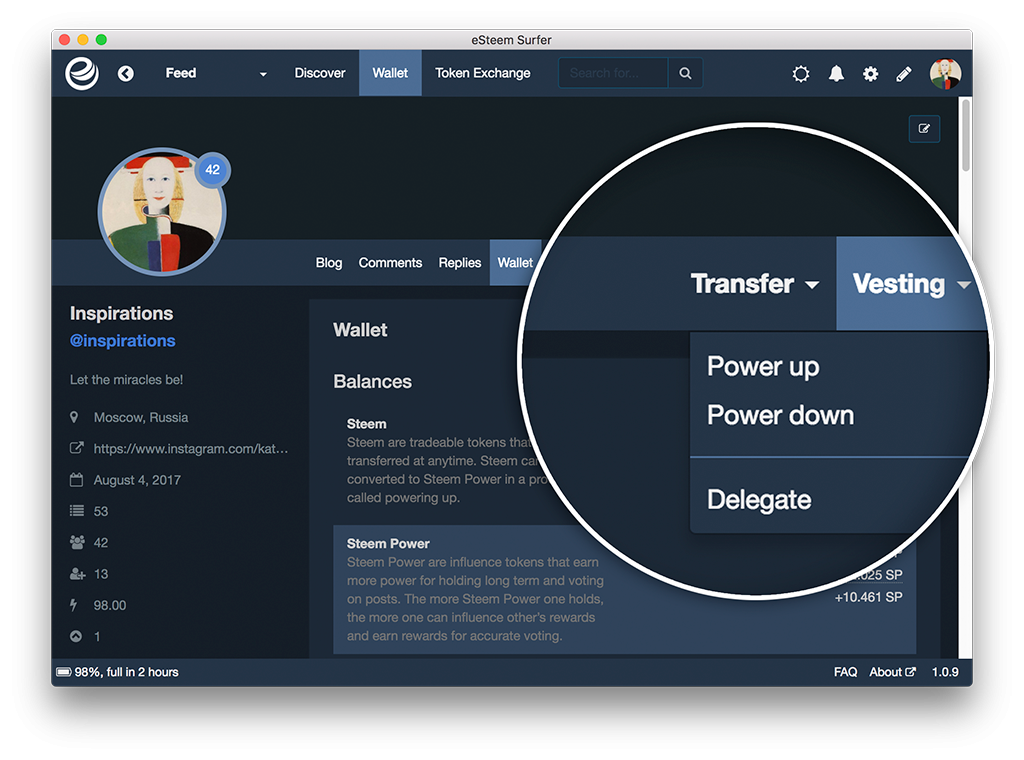Click the following user-plus icon
Viewport: 1024px width, 760px height.
point(77,573)
